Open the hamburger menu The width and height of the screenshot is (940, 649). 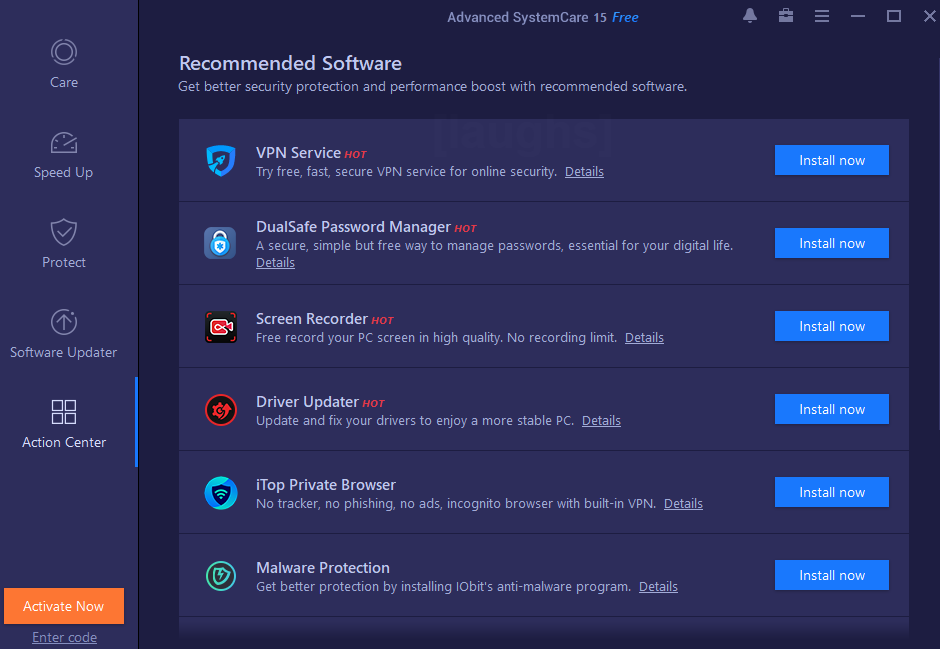(x=822, y=16)
